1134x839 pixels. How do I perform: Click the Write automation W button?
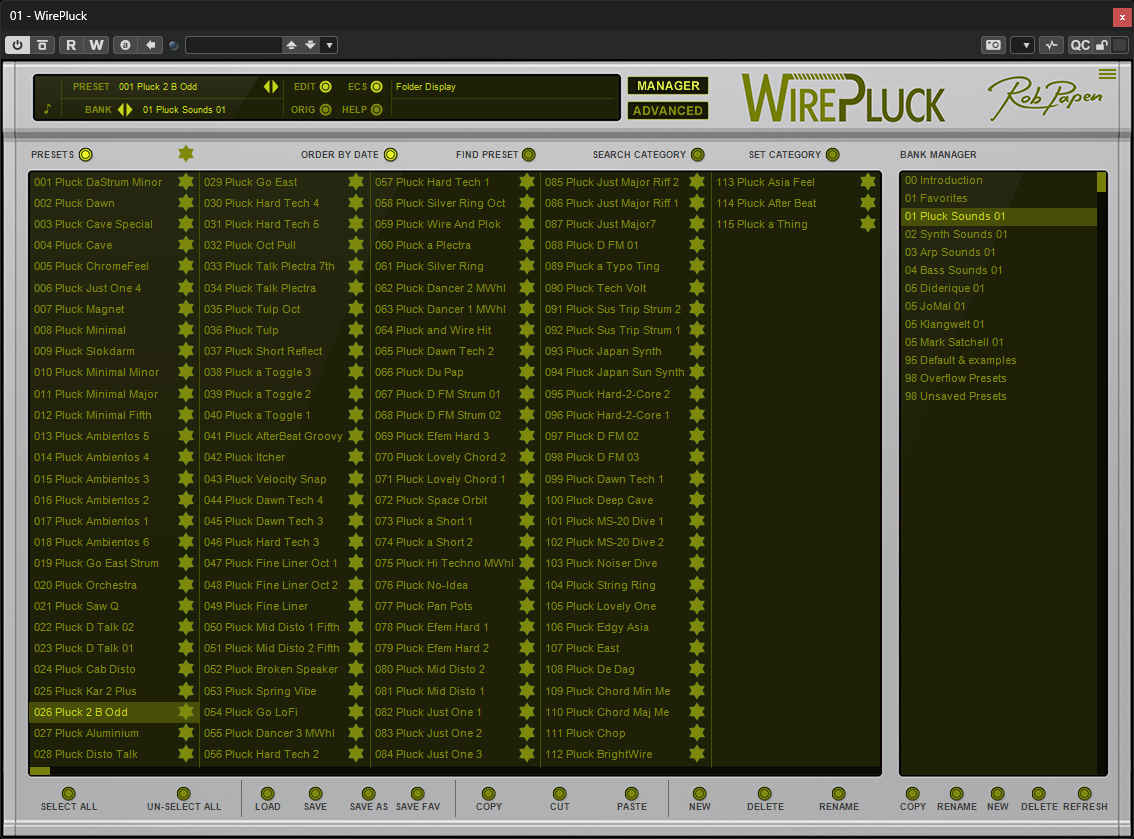96,45
